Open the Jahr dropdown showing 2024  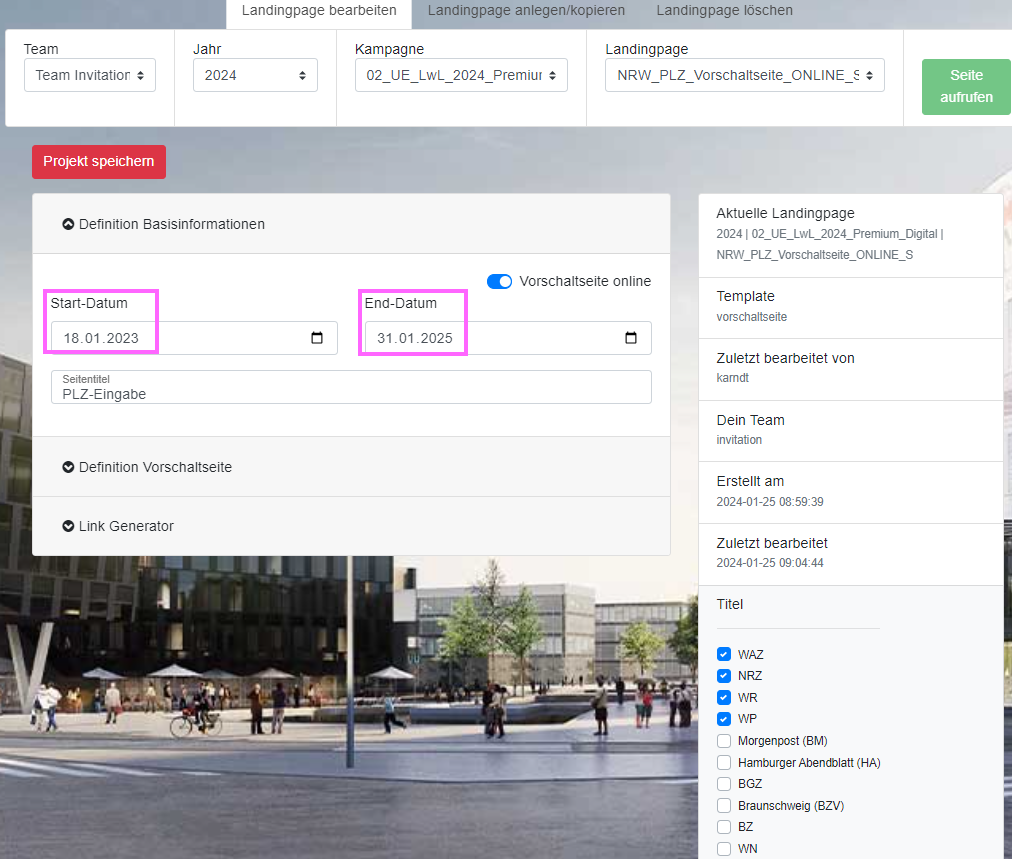pyautogui.click(x=255, y=75)
